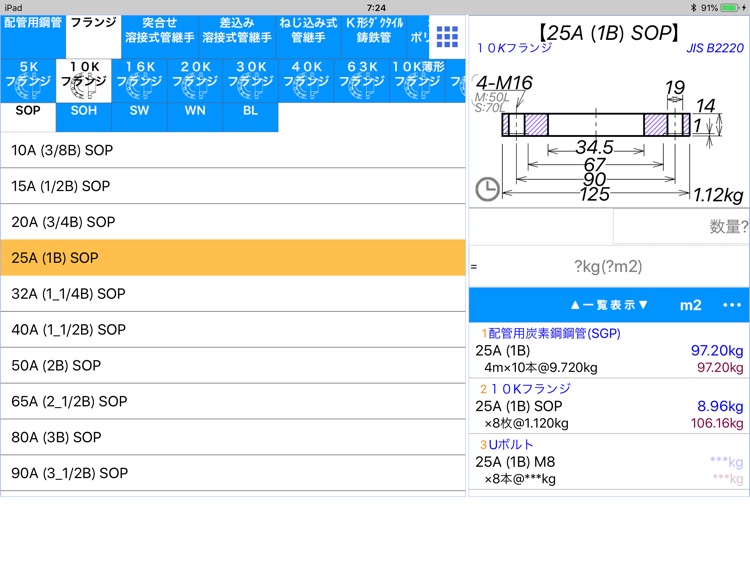Tap the ?kg(?m2) result field
This screenshot has height=563, width=750.
[608, 266]
